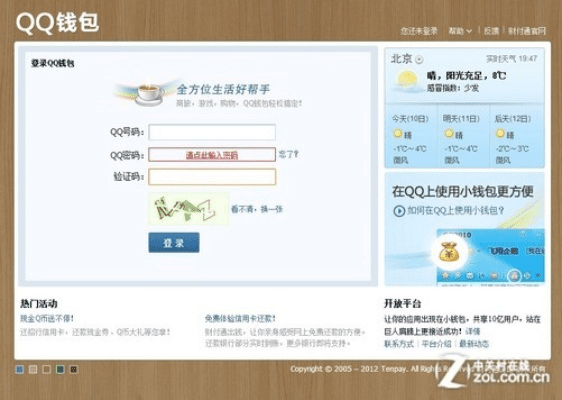562x400 pixels.
Task: Open the 联系方式 contact link
Action: click(x=399, y=344)
